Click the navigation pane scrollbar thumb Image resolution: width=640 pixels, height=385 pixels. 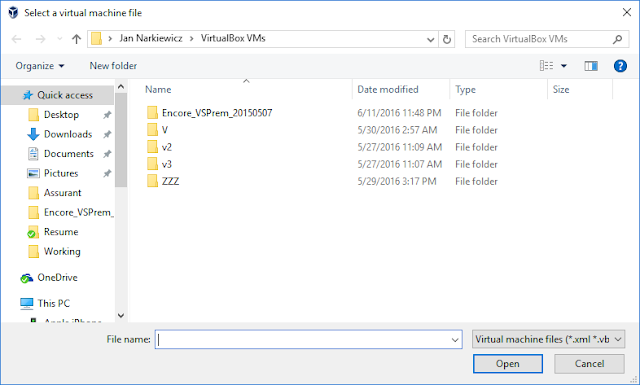pos(121,140)
